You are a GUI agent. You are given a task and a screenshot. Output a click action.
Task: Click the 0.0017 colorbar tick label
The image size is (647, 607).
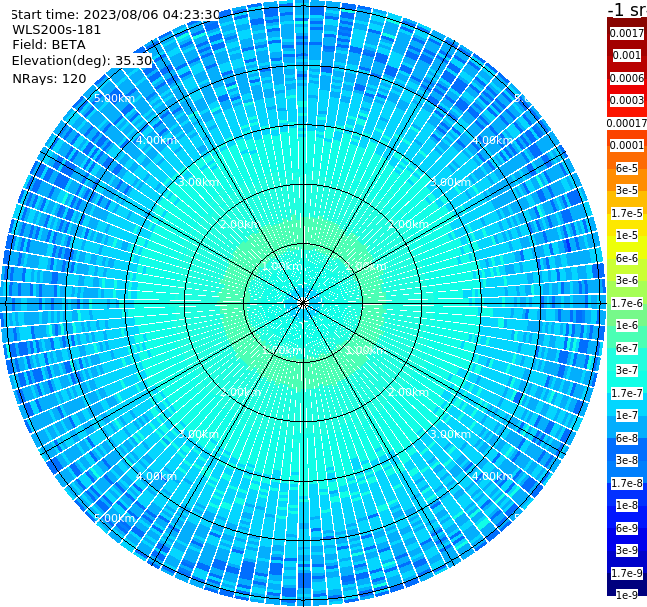[x=627, y=33]
